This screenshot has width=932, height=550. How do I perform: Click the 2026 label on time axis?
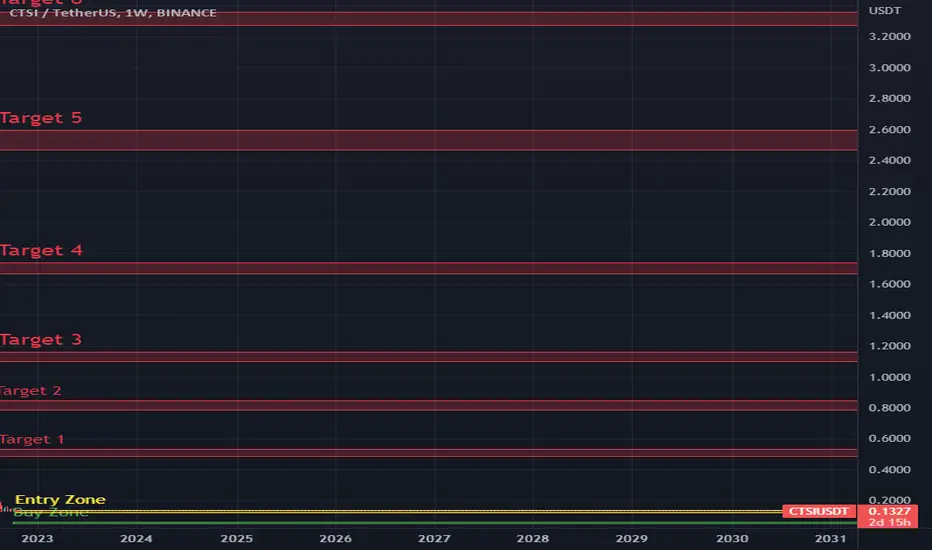(x=335, y=539)
